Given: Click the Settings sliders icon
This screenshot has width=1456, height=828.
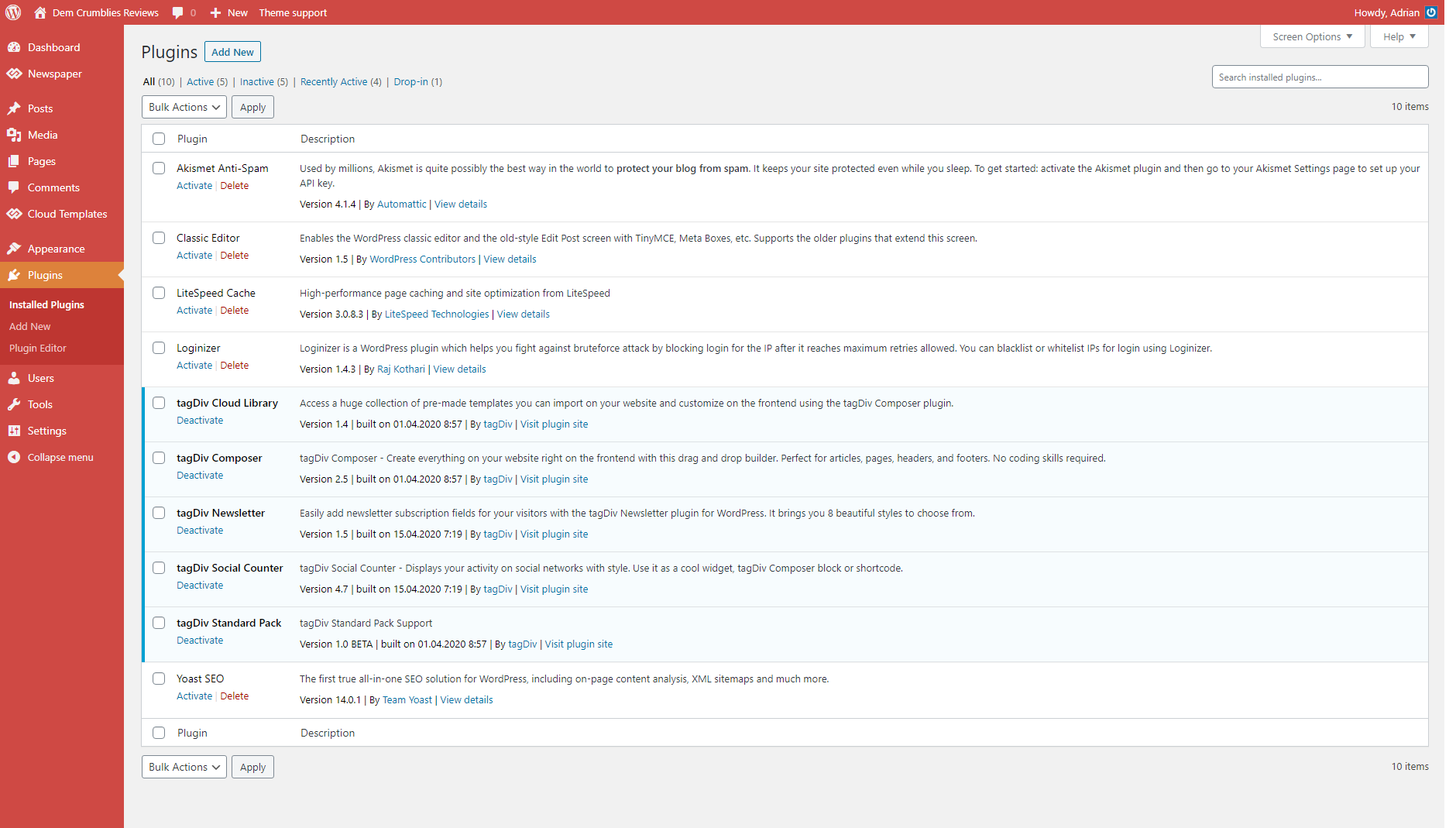Looking at the screenshot, I should 14,431.
